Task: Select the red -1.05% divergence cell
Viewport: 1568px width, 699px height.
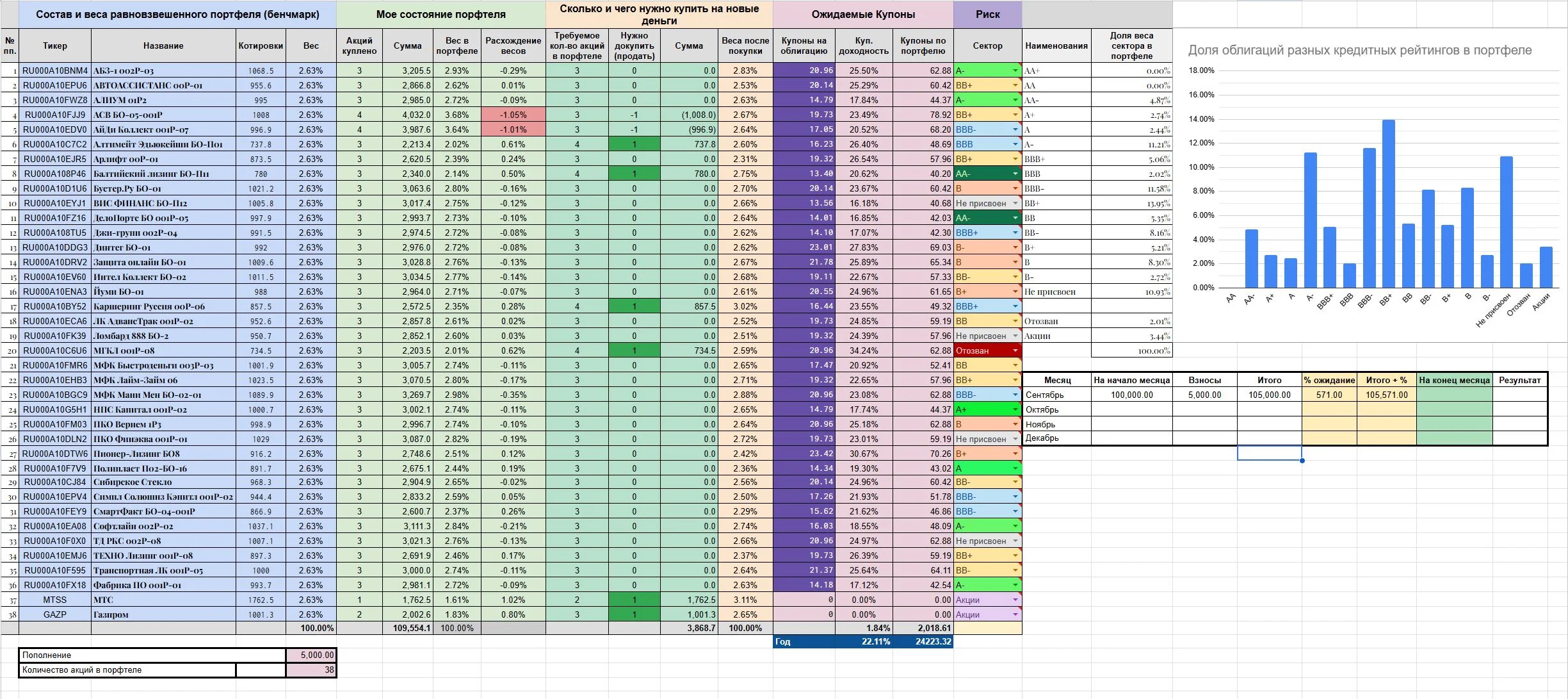Action: 513,115
